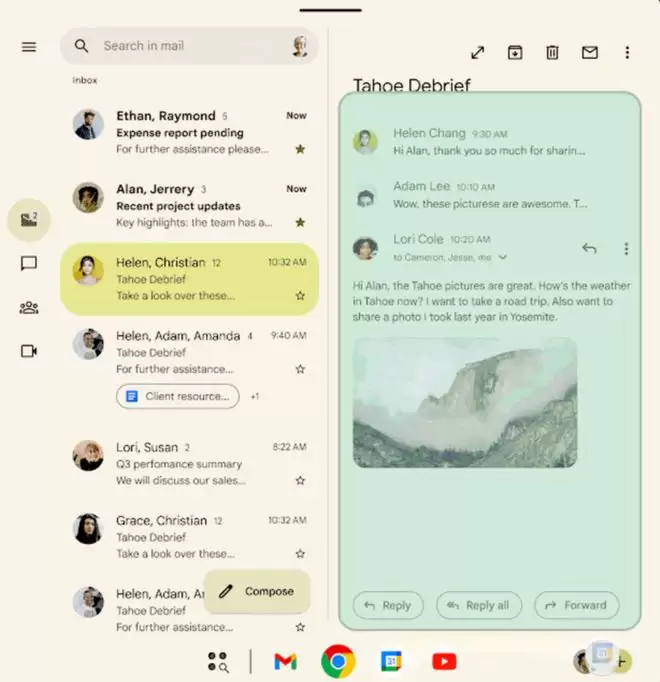Open the hamburger main menu
The width and height of the screenshot is (660, 682).
pyautogui.click(x=29, y=47)
